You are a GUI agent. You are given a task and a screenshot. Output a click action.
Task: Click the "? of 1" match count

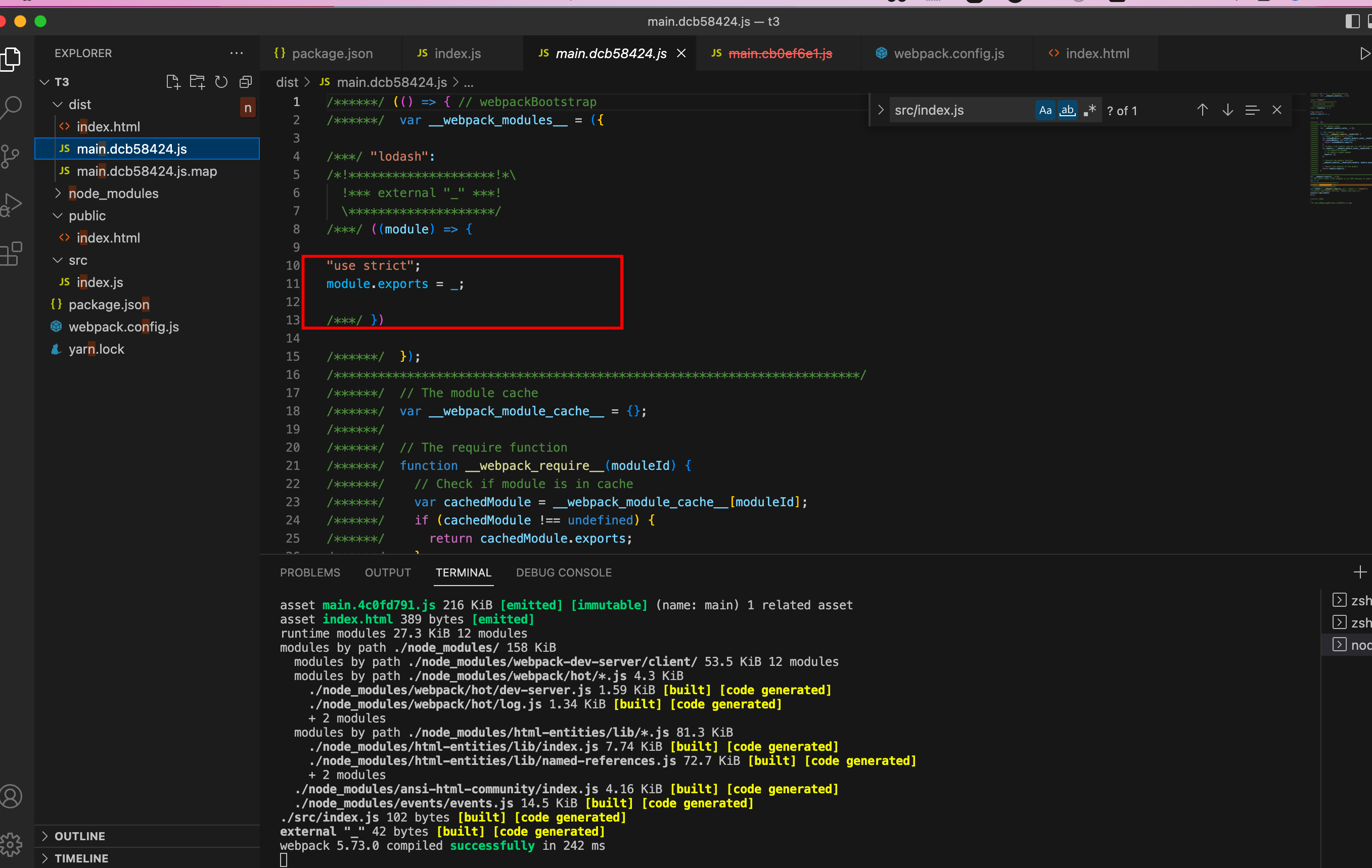pyautogui.click(x=1121, y=111)
